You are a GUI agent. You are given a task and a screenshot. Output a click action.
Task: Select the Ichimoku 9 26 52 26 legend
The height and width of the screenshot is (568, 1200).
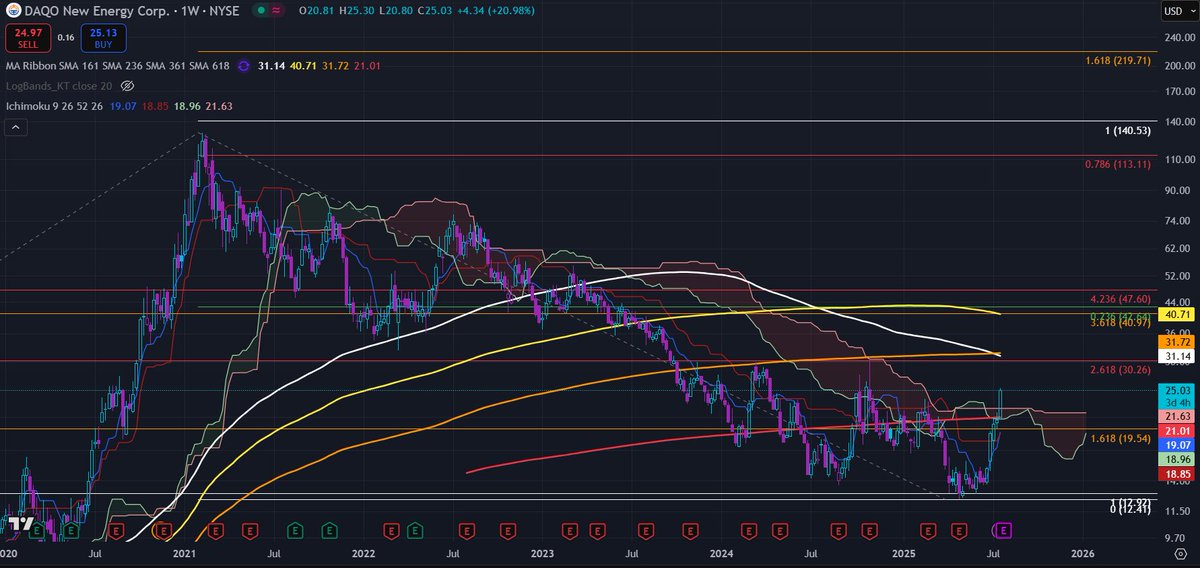[55, 104]
